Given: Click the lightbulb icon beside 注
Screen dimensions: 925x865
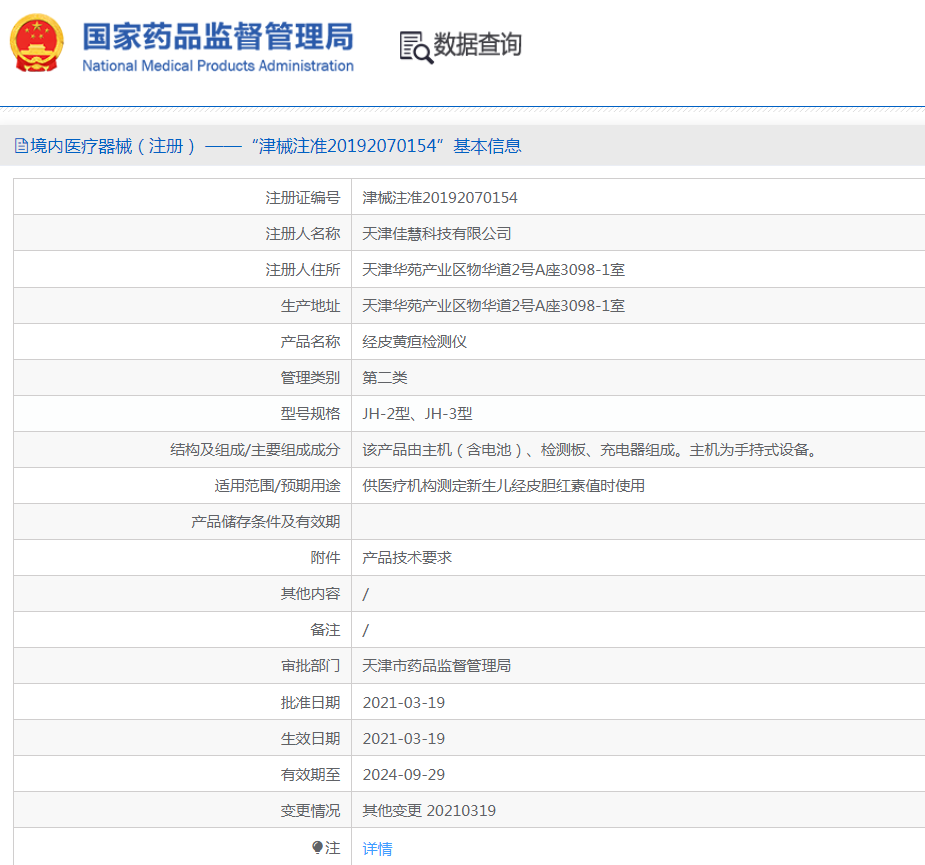Looking at the screenshot, I should (x=317, y=848).
